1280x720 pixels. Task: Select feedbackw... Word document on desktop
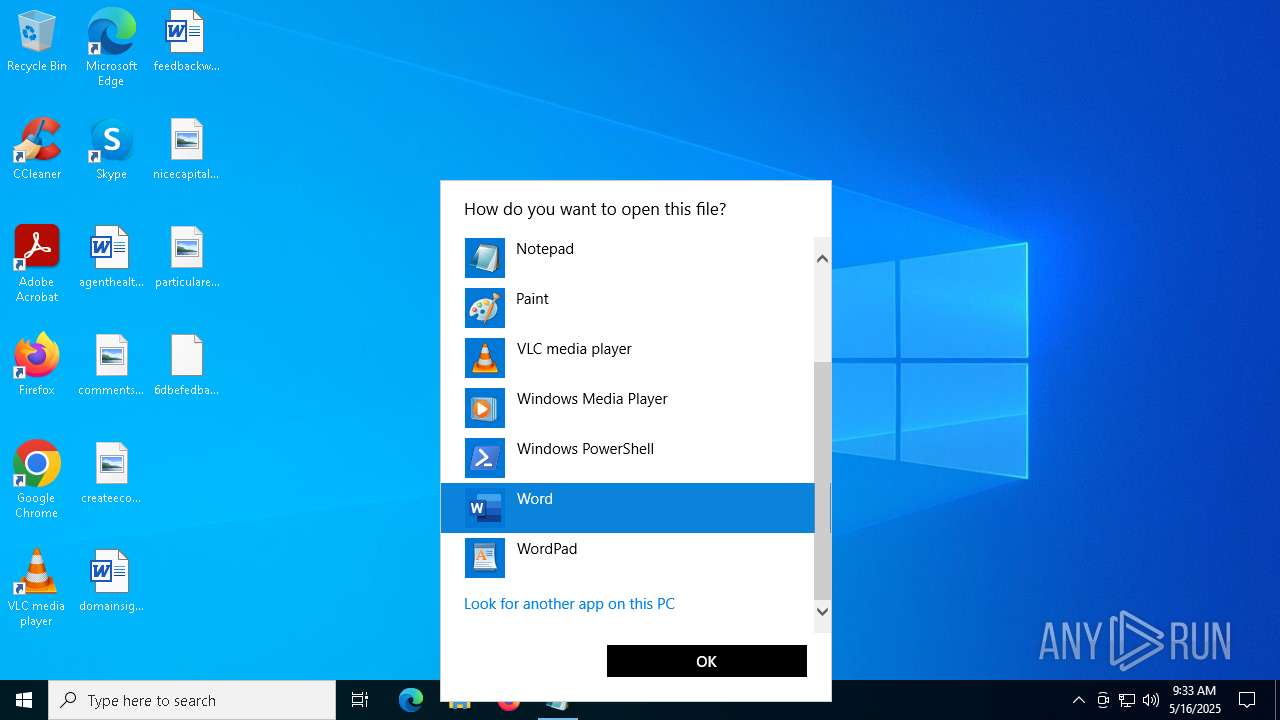pos(186,42)
